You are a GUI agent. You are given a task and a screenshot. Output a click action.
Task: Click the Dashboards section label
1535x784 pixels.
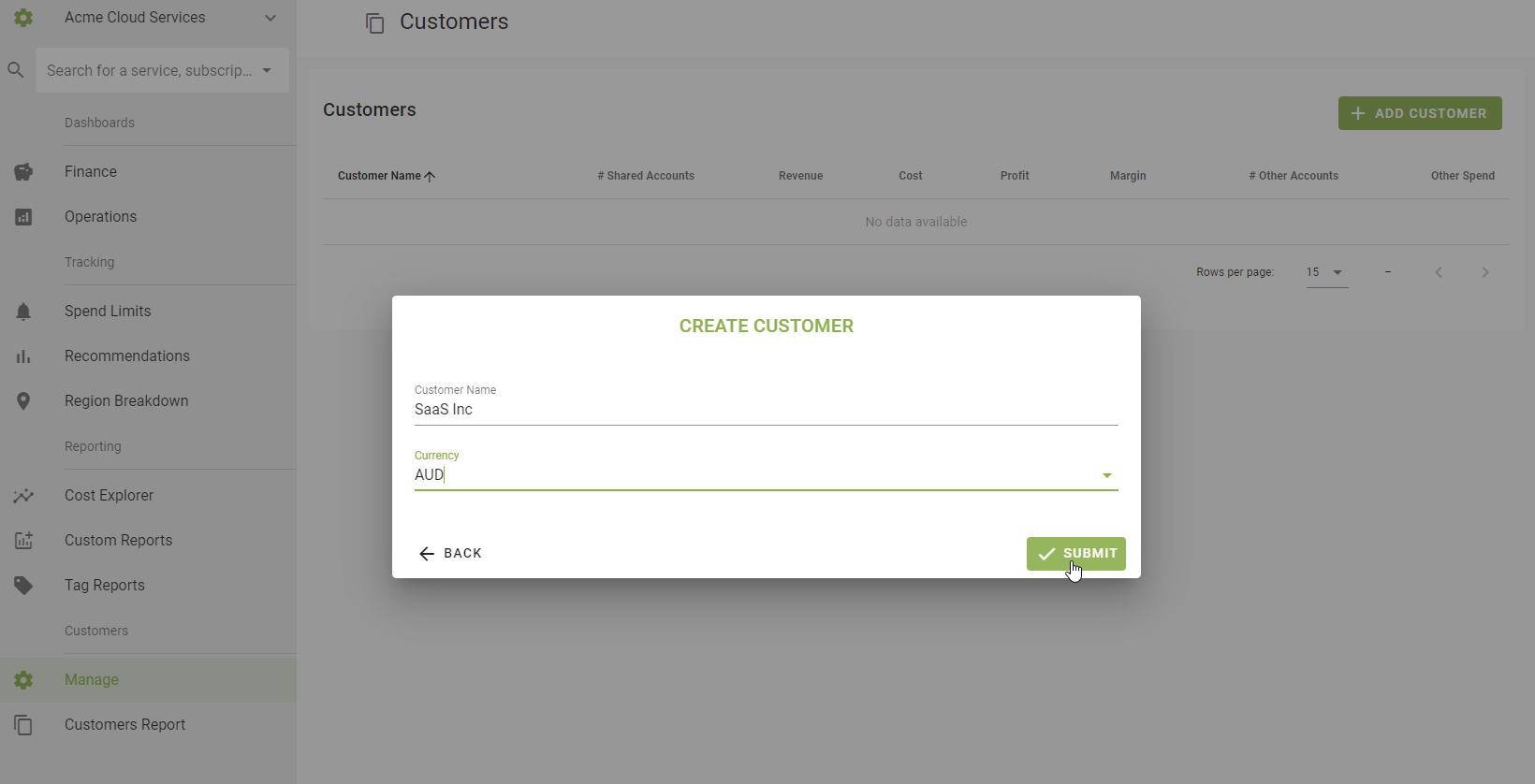coord(99,123)
